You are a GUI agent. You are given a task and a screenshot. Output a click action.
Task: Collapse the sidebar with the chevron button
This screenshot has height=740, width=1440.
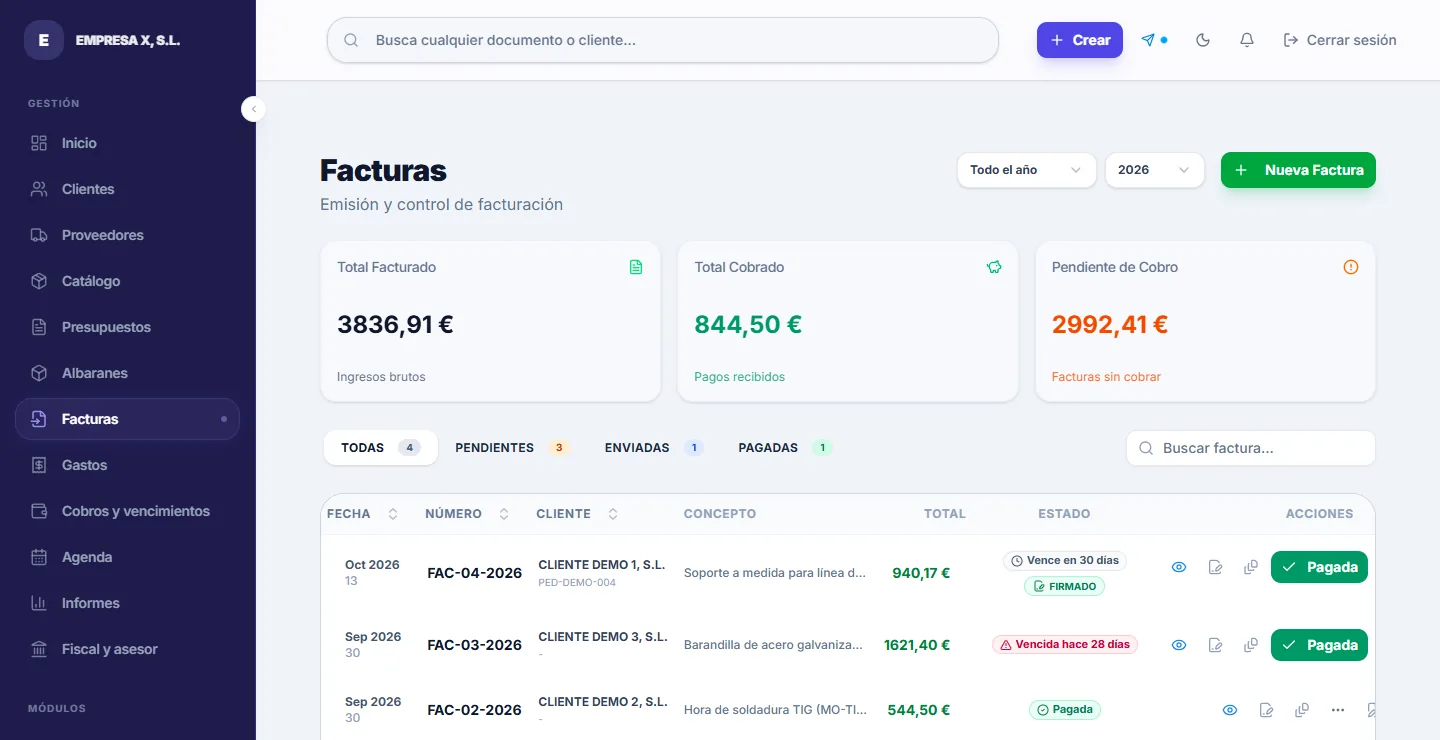tap(254, 109)
